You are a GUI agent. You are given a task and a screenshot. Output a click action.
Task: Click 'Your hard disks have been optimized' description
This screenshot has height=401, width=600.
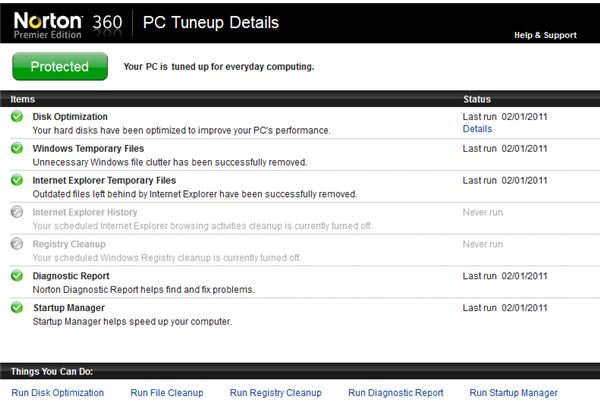coord(181,130)
